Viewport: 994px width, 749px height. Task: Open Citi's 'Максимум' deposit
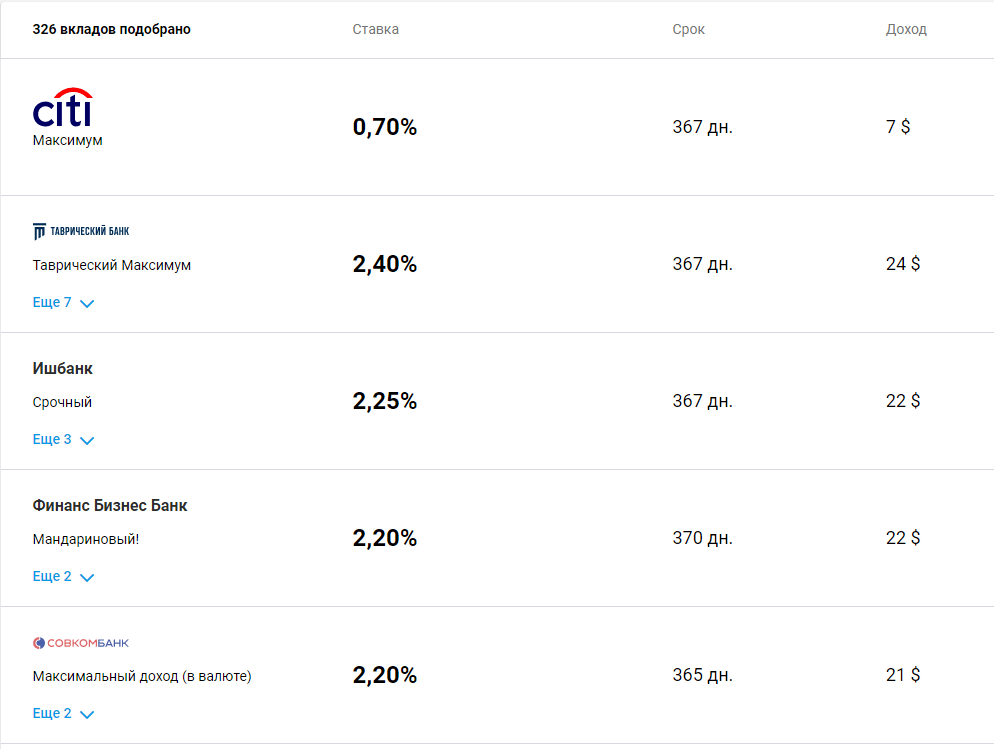67,140
